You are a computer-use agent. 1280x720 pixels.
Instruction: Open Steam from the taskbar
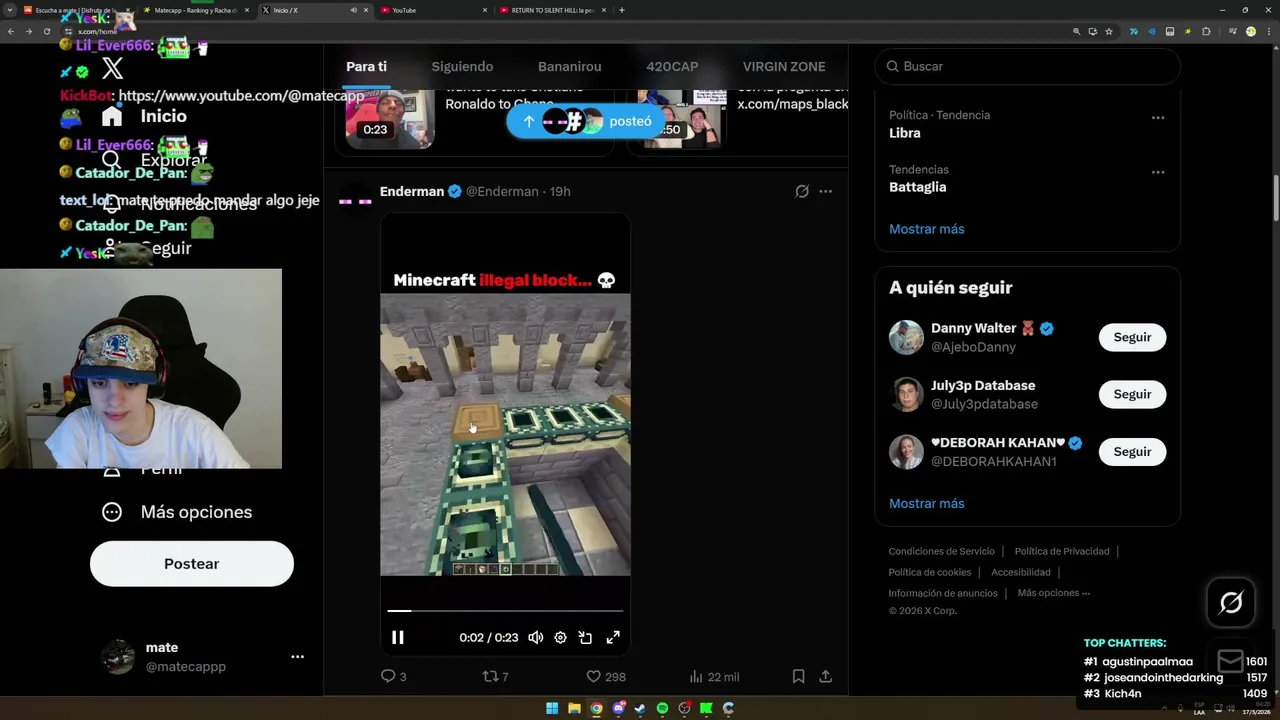640,708
